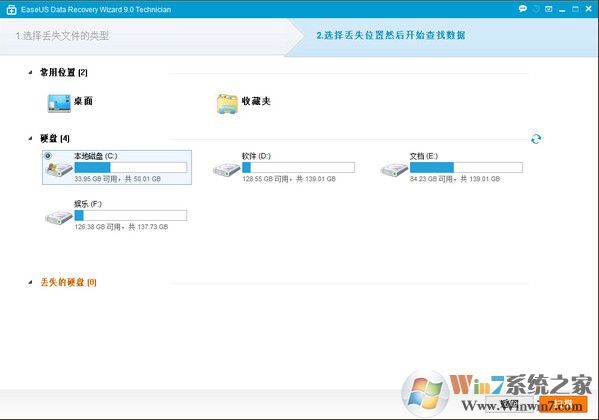This screenshot has height=420, width=599.
Task: Click the 软件 (D:) drive icon
Action: (x=227, y=169)
